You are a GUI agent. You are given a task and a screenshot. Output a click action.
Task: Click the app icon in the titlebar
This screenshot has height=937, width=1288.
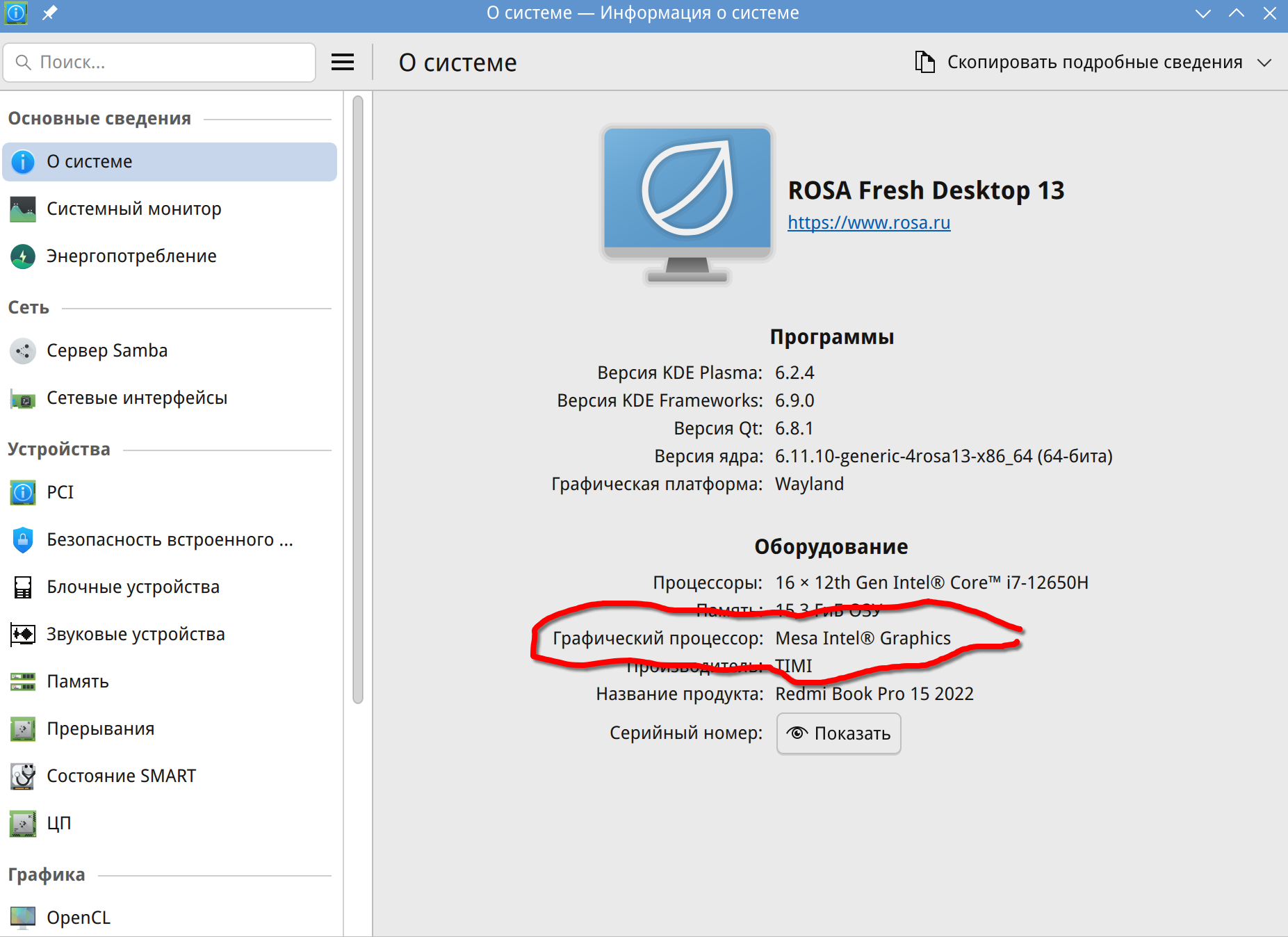[x=16, y=13]
